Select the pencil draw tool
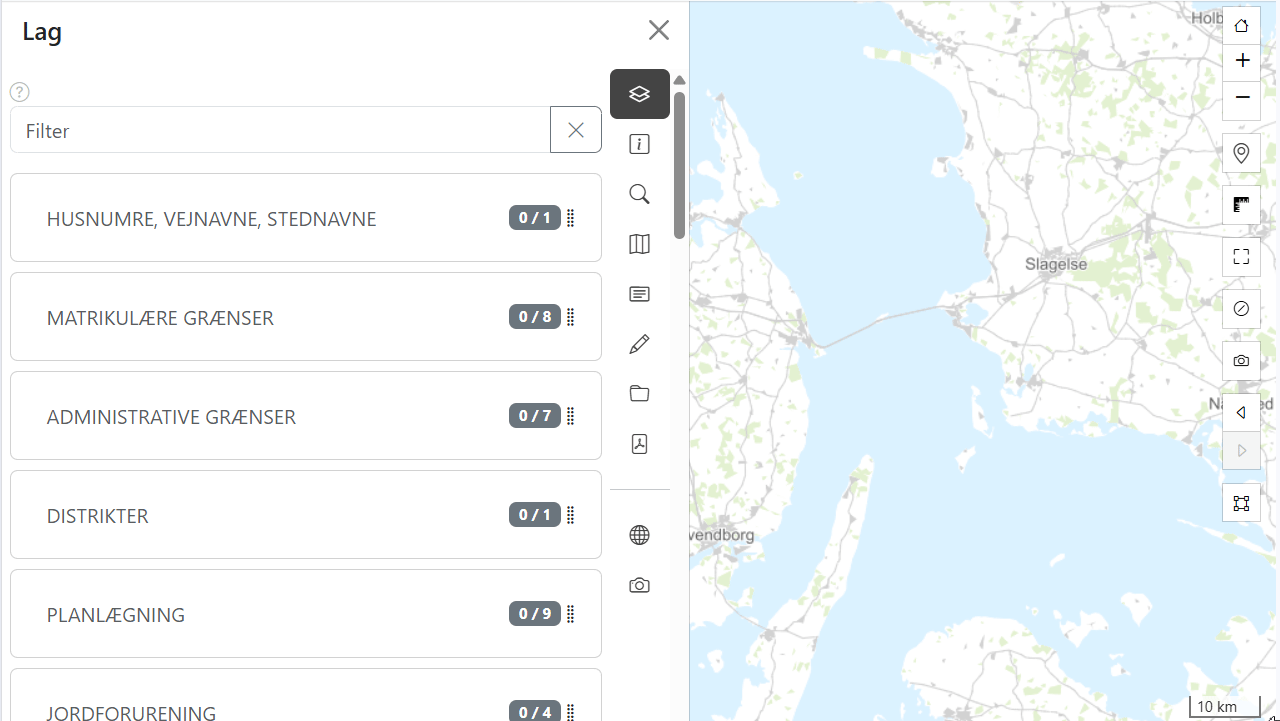 click(x=640, y=344)
